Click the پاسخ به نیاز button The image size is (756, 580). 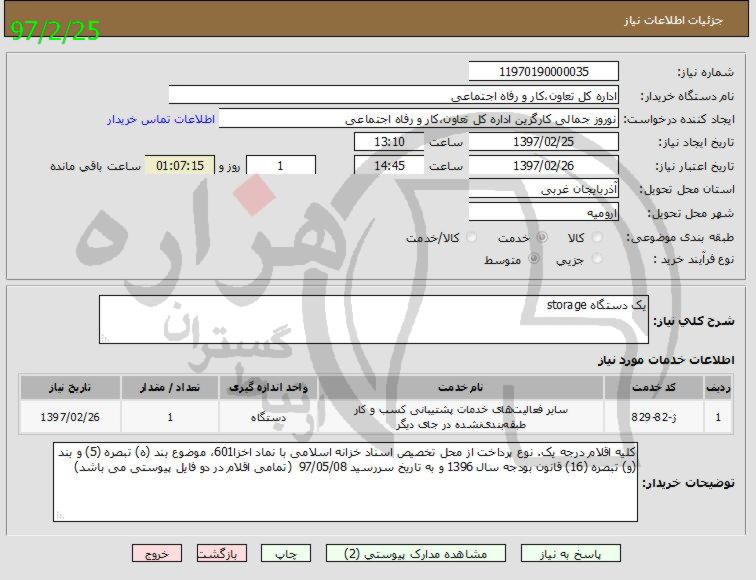coord(570,553)
